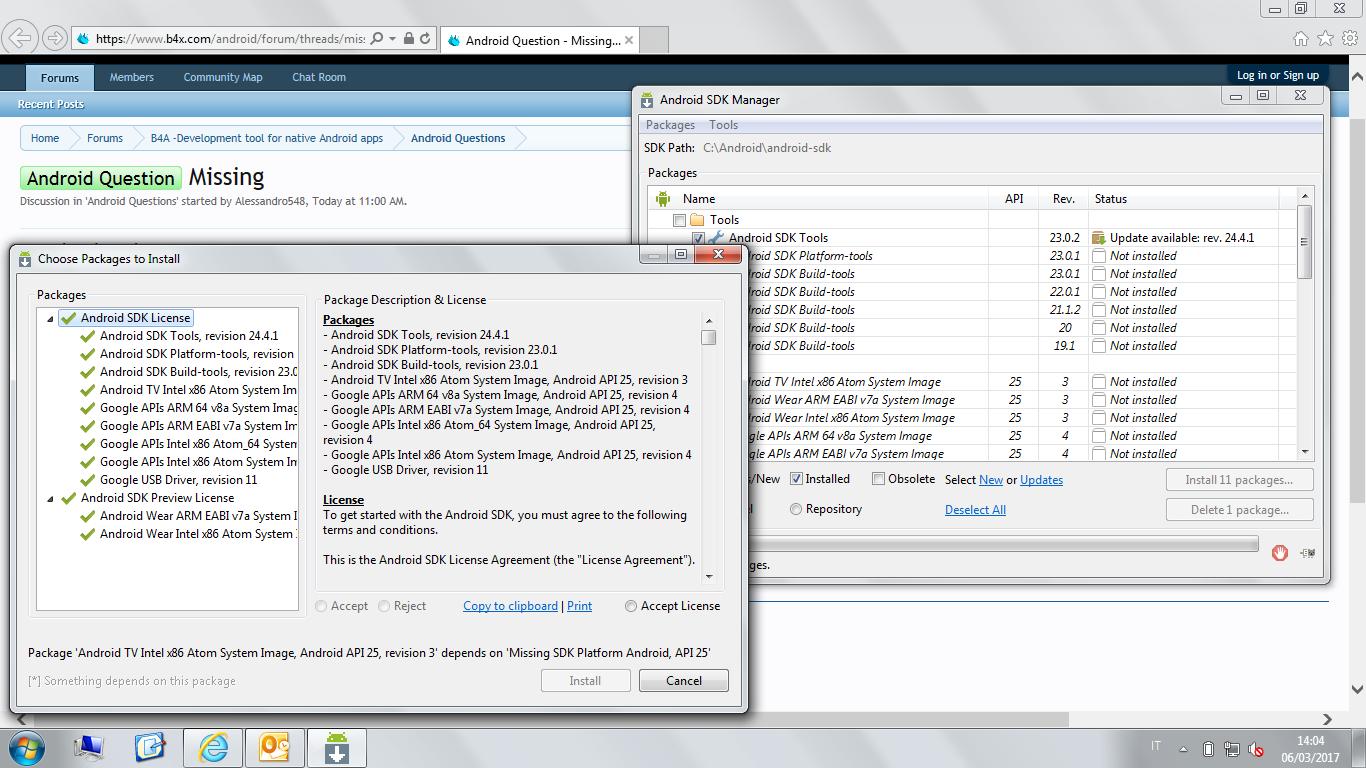1366x768 pixels.
Task: Open the Android SDK Manager taskbar icon
Action: [x=336, y=748]
